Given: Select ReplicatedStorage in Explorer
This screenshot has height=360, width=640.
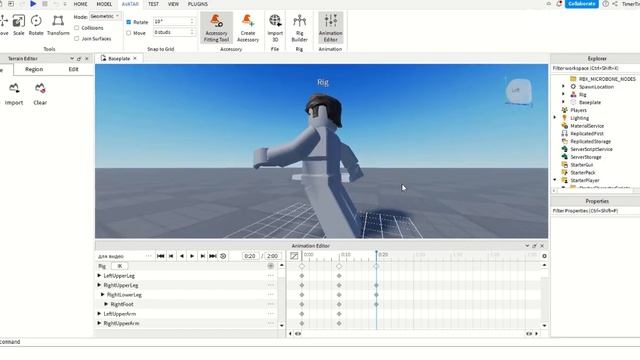Looking at the screenshot, I should click(x=590, y=141).
